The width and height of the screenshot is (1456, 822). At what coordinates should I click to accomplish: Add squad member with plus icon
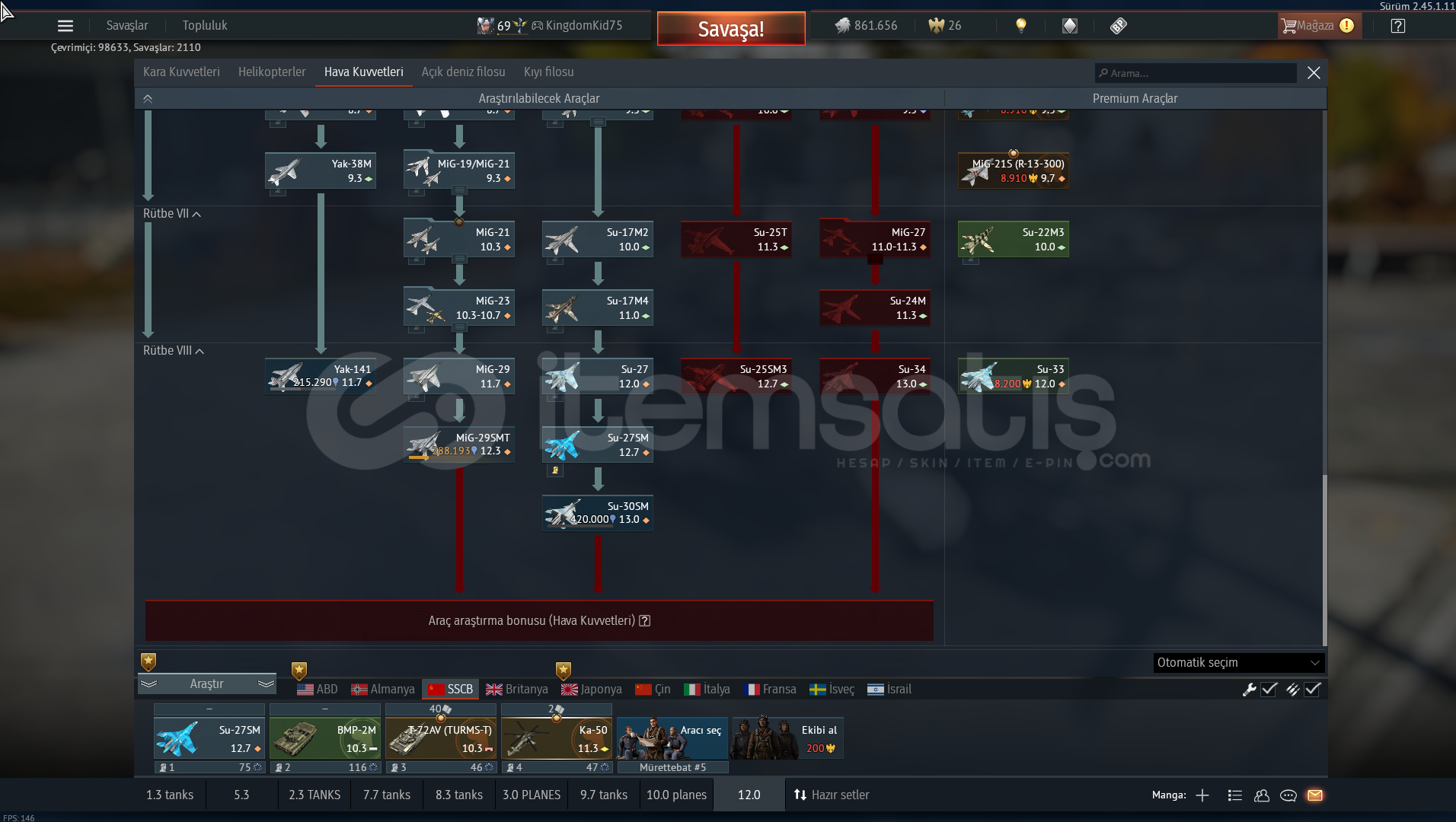[x=1202, y=795]
